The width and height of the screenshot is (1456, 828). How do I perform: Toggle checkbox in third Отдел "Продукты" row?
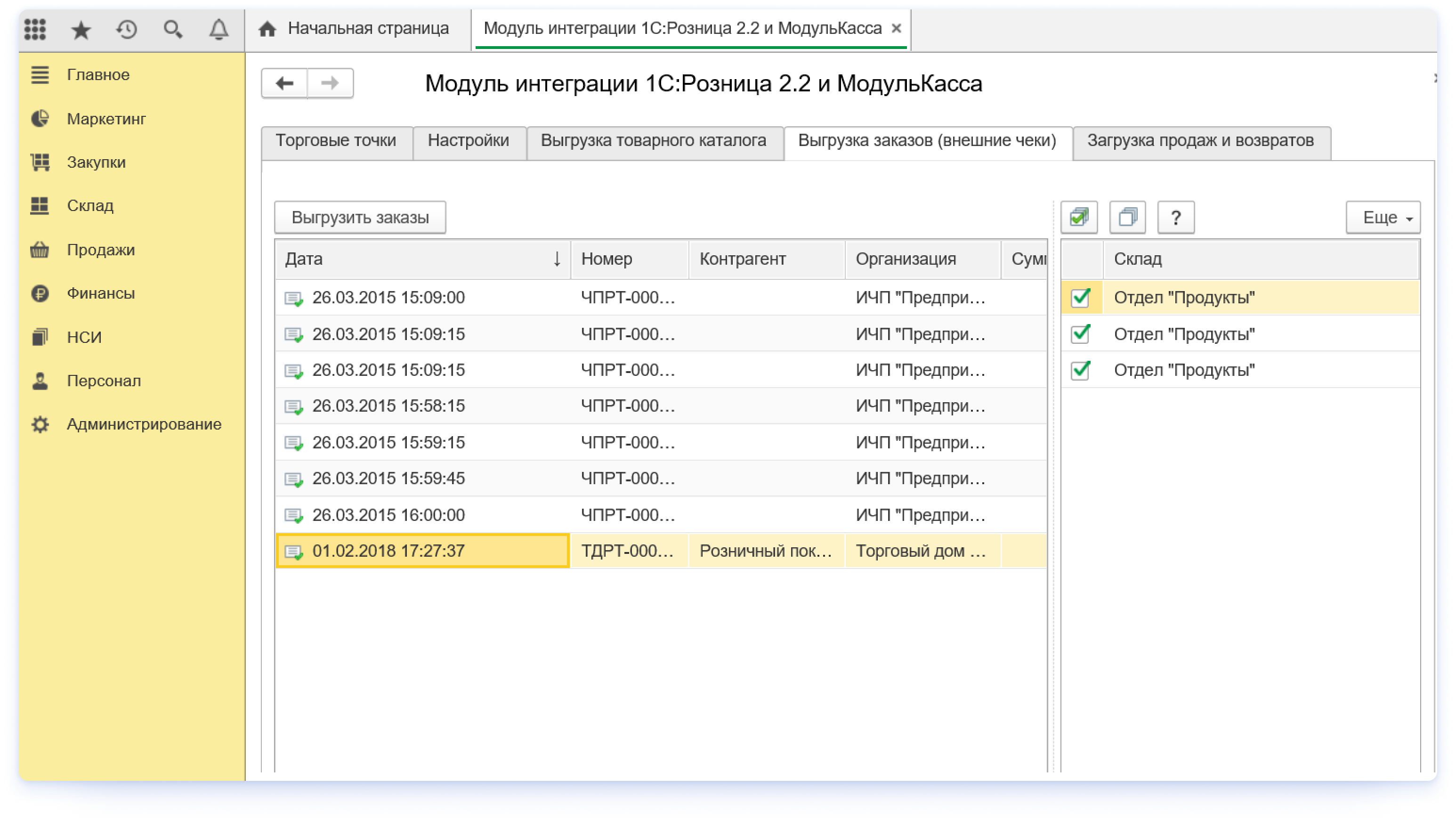tap(1080, 370)
